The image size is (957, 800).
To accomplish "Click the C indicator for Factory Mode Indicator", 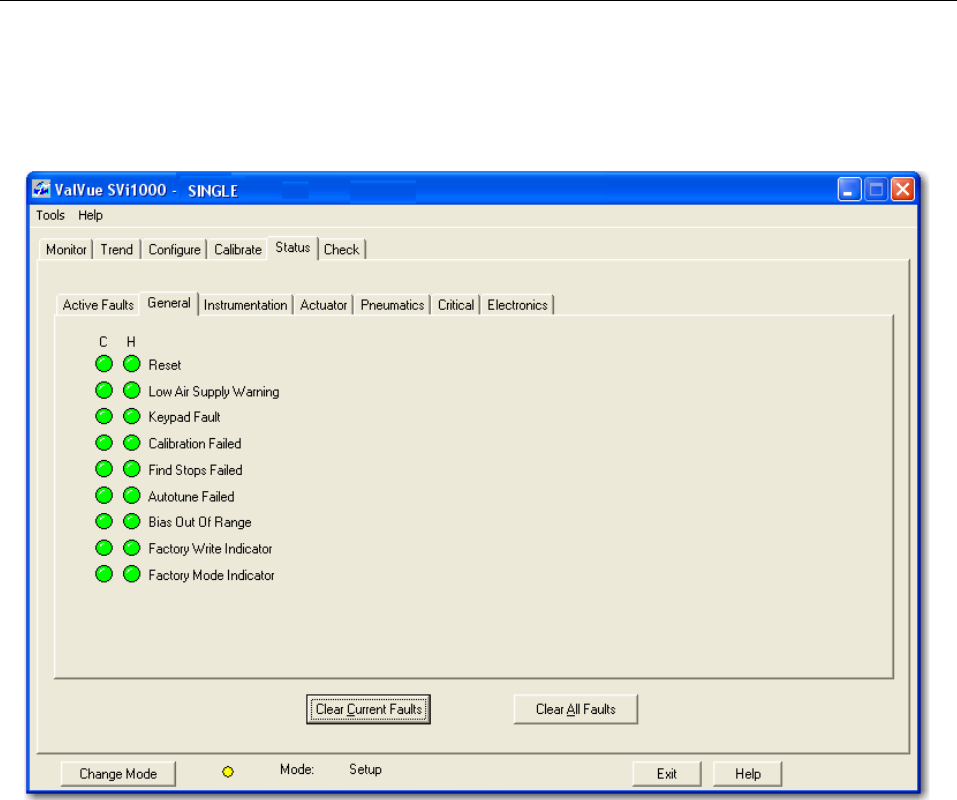I will point(104,574).
